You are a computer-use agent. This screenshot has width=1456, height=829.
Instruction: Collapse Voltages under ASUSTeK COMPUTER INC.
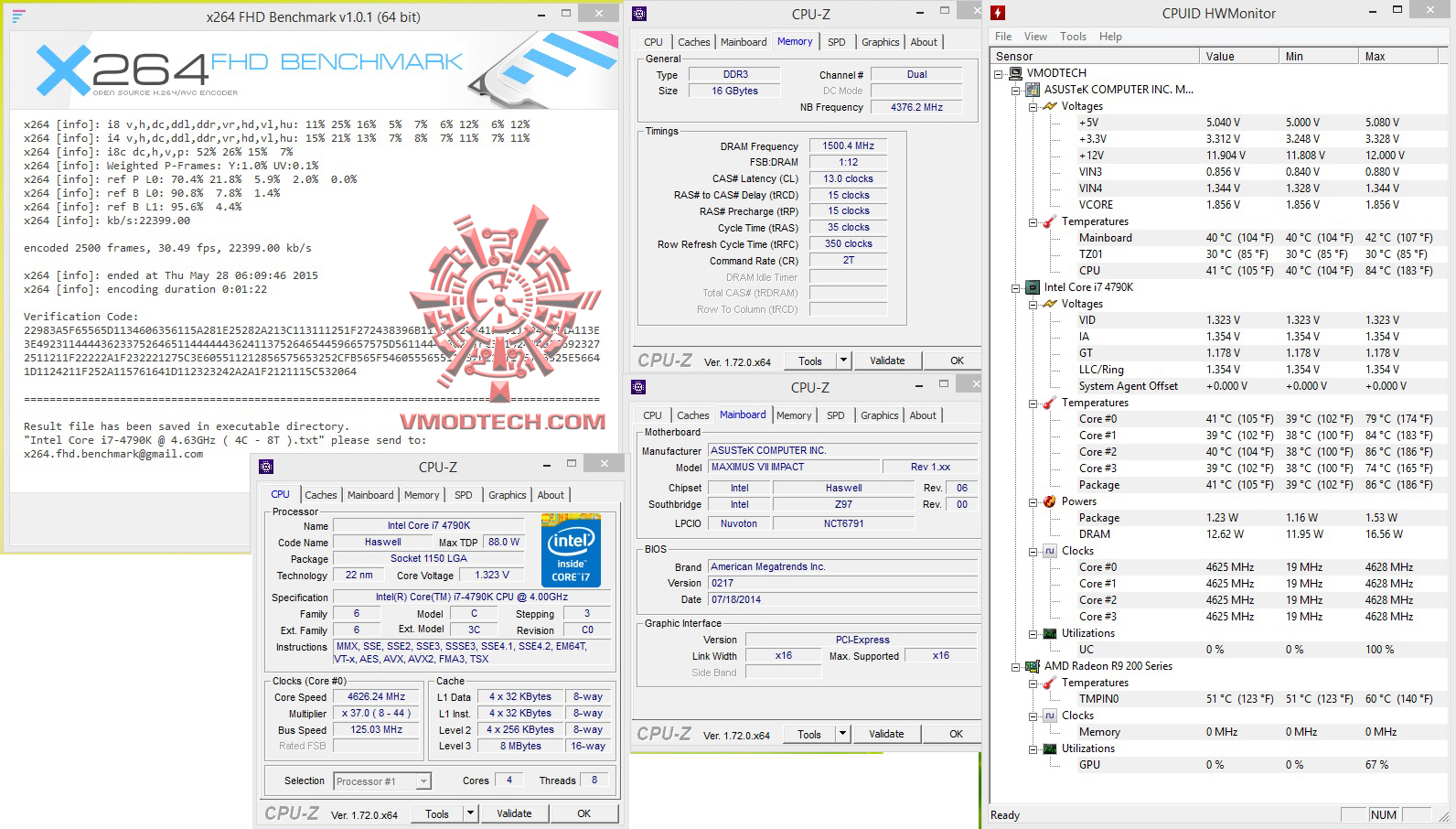pos(1033,106)
